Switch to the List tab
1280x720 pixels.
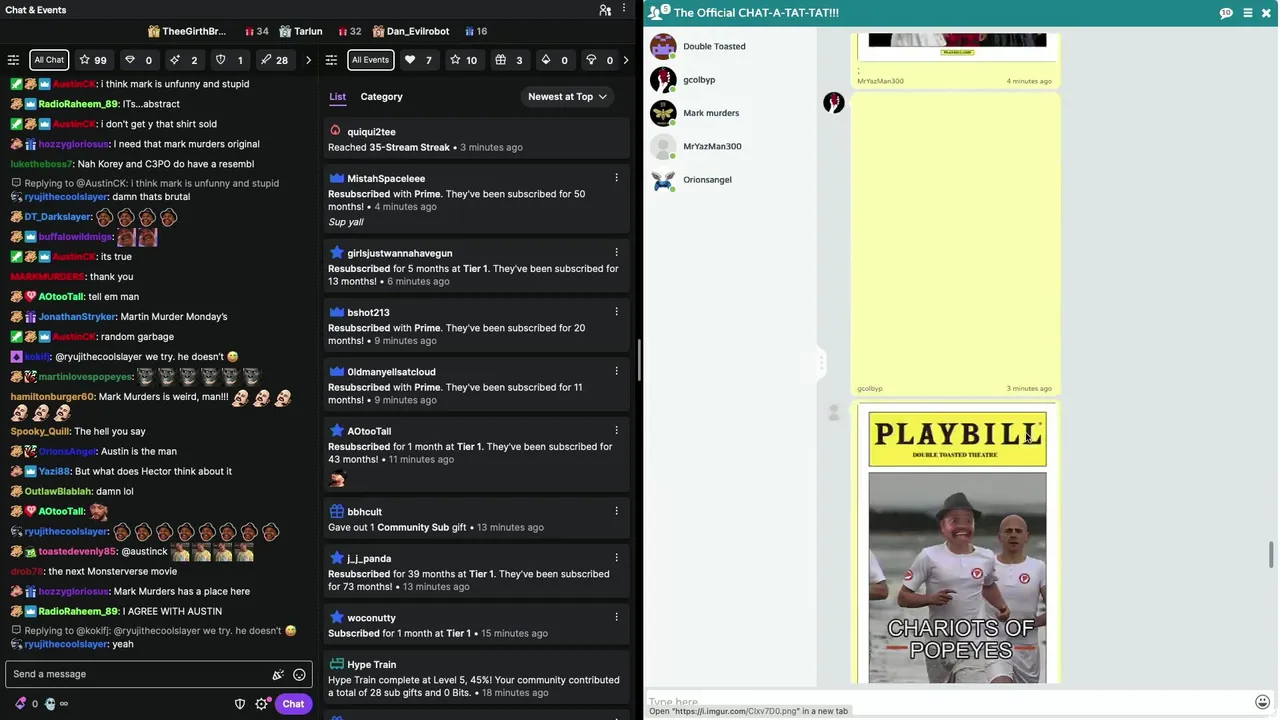click(x=338, y=97)
